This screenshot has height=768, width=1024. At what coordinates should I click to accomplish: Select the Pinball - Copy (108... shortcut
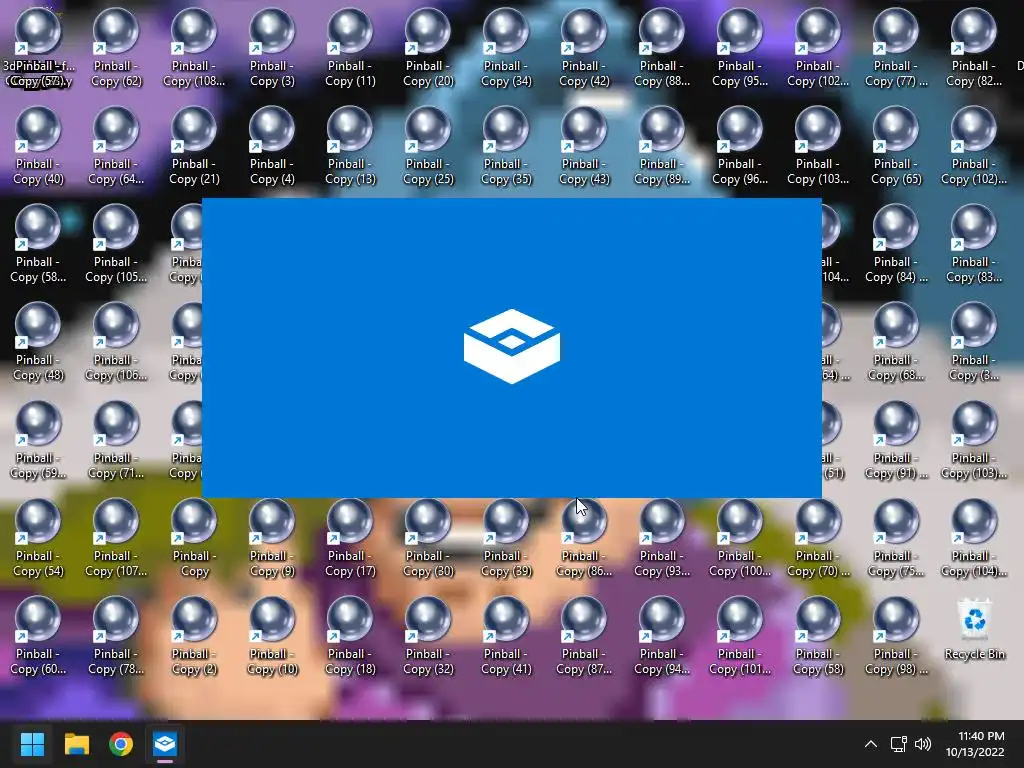(194, 48)
